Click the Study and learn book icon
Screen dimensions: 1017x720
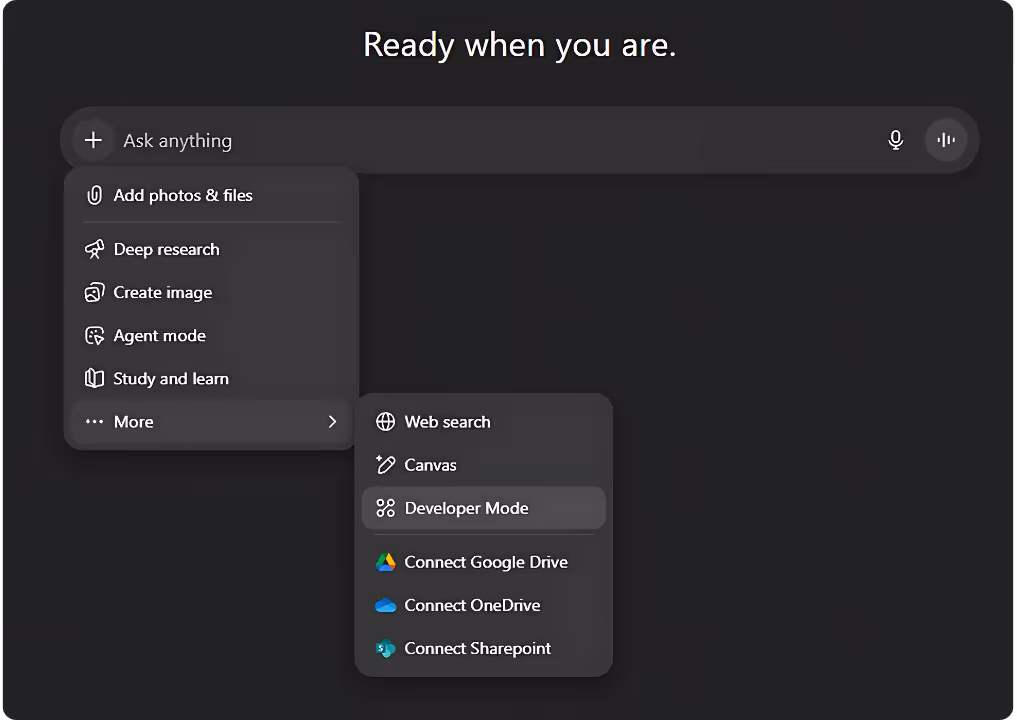(93, 378)
